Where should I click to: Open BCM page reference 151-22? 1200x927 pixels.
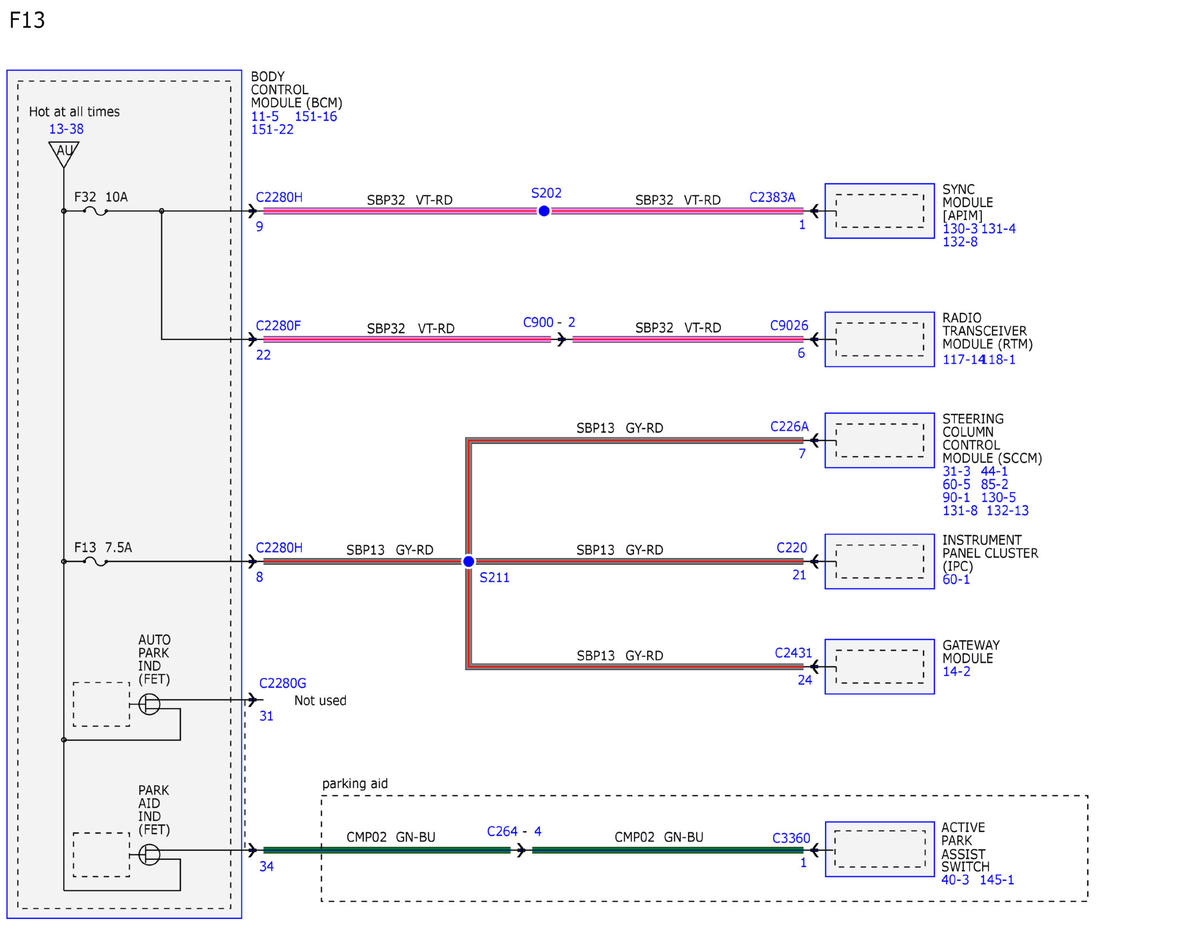click(x=272, y=129)
